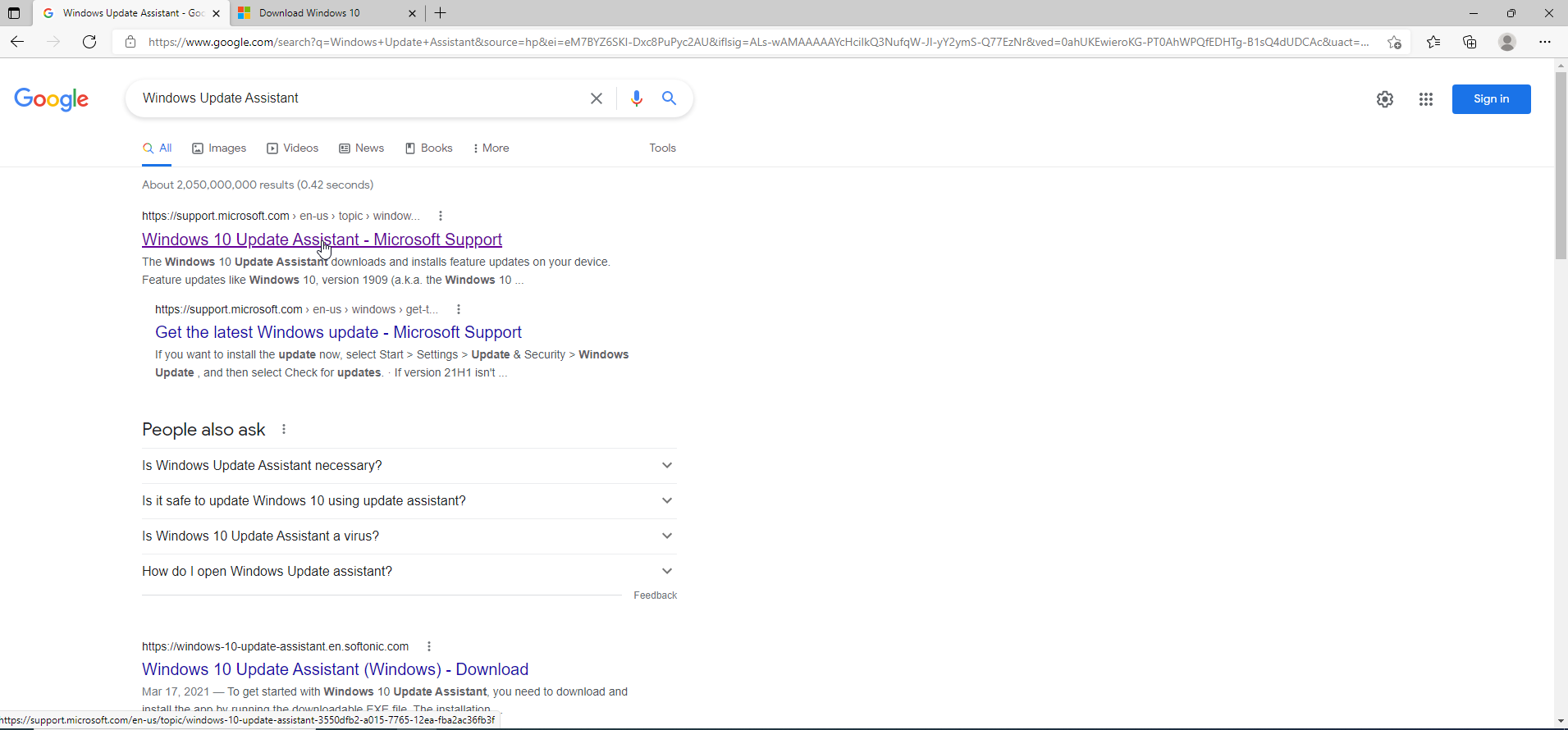1568x730 pixels.
Task: Open the More search categories dropdown
Action: 491,148
